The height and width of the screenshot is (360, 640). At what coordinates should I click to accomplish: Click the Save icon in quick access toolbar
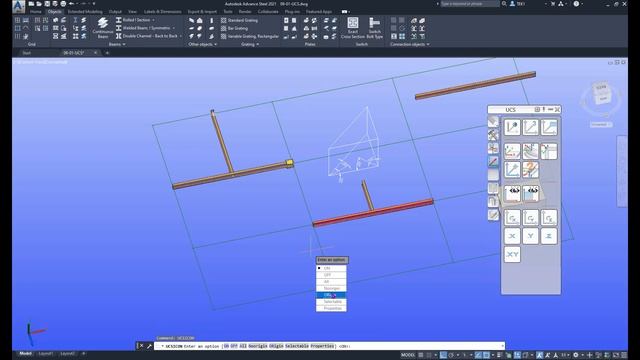[x=47, y=4]
